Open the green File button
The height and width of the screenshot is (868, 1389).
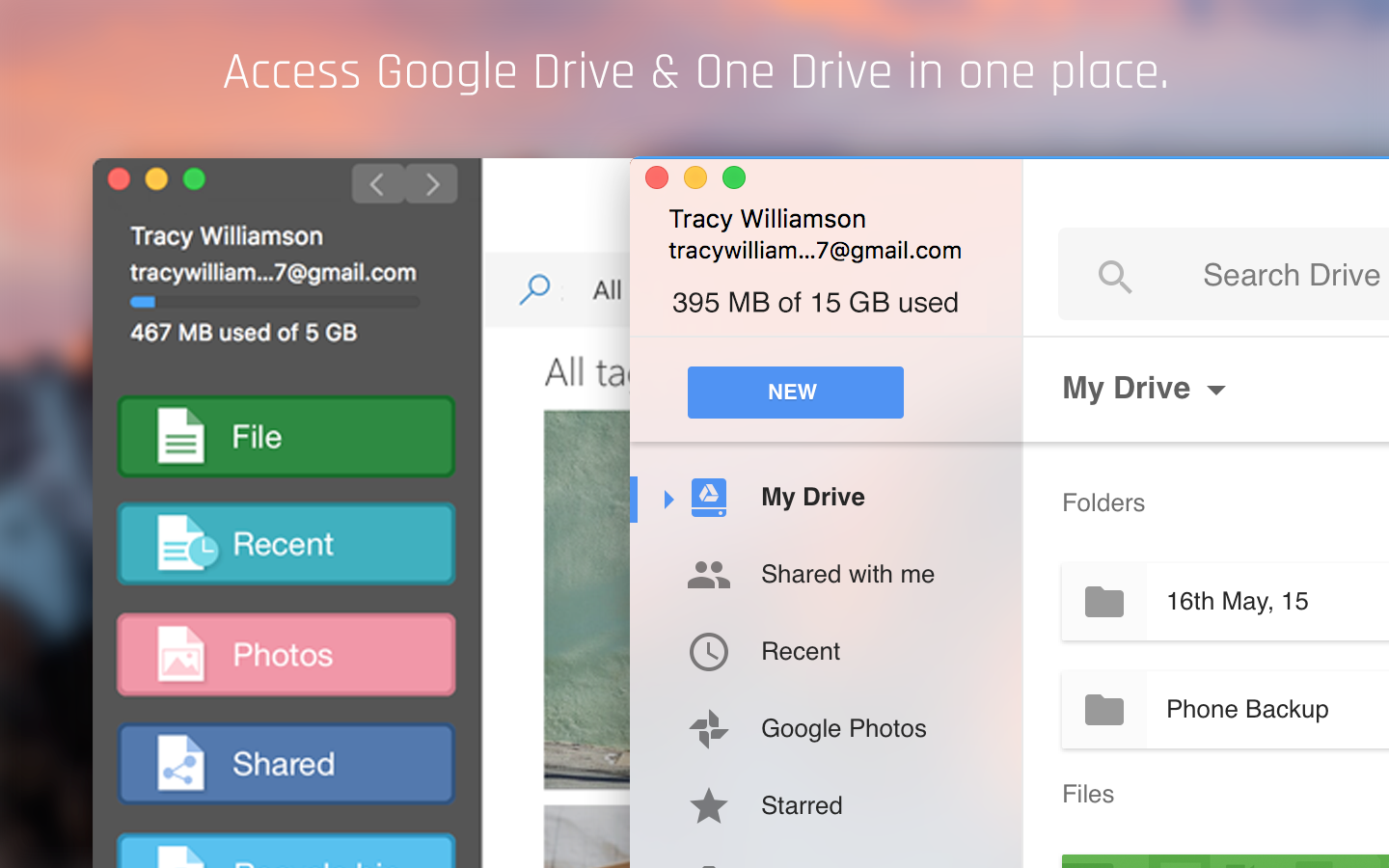pyautogui.click(x=286, y=437)
